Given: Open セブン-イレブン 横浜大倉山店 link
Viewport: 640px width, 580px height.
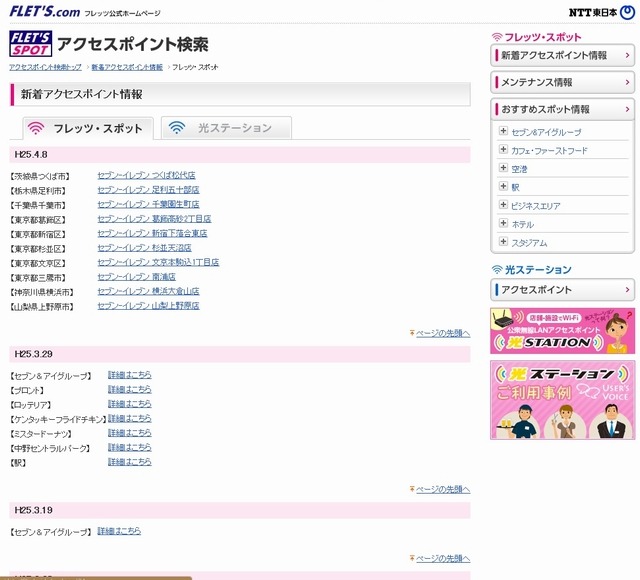Looking at the screenshot, I should [148, 291].
